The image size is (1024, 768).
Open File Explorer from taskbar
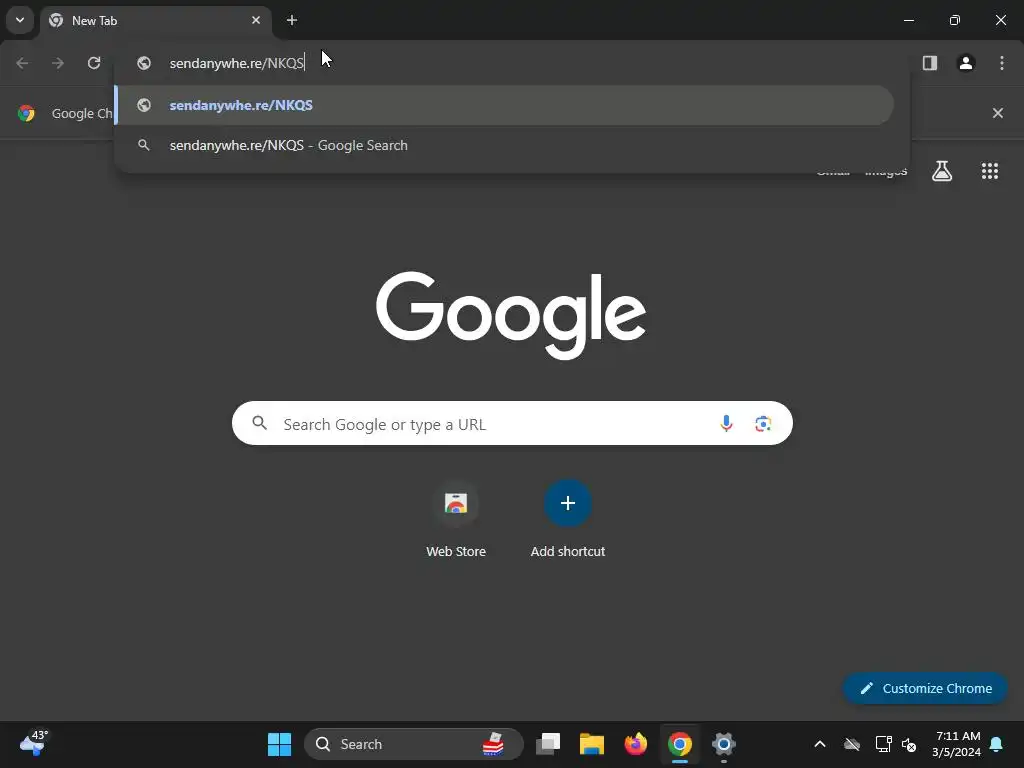[592, 744]
